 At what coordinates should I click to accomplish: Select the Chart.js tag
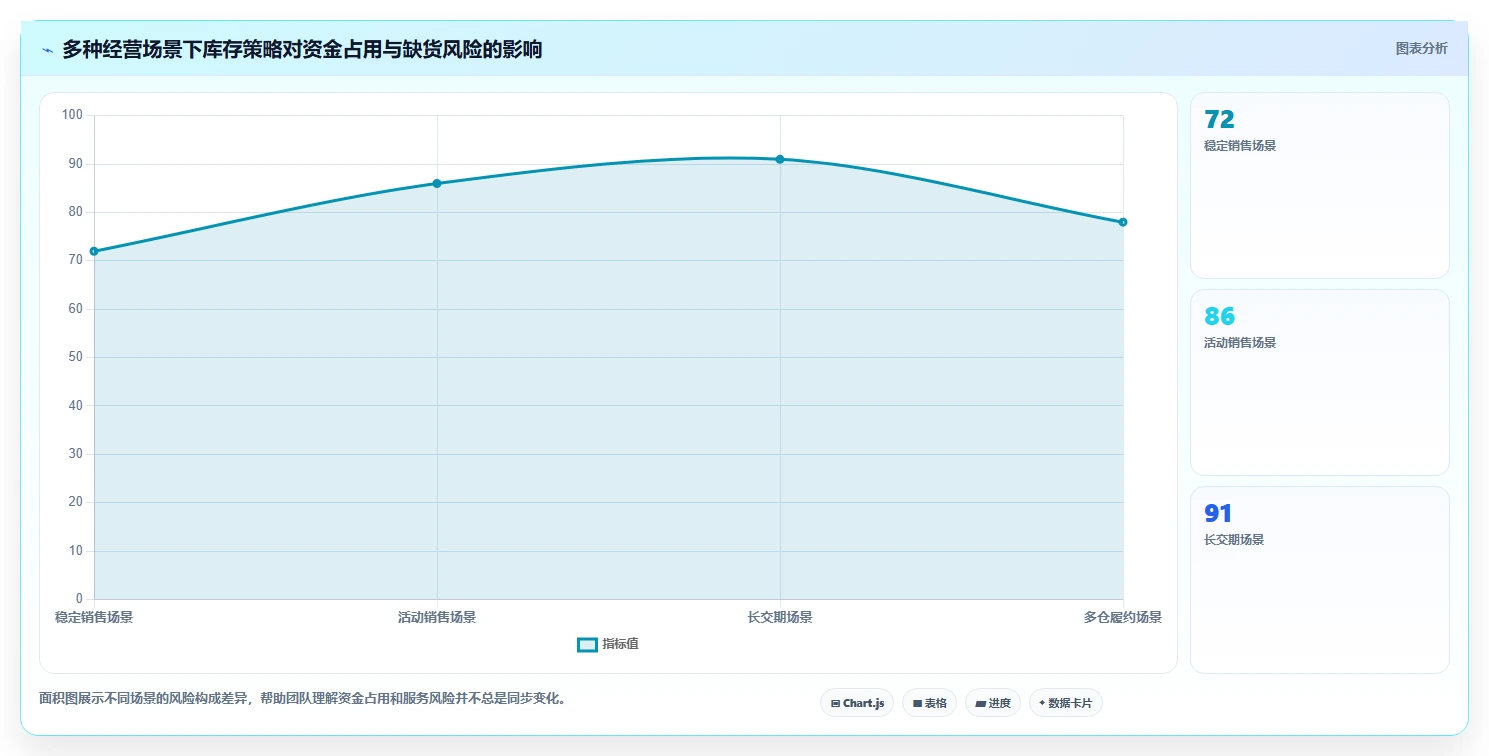(857, 703)
